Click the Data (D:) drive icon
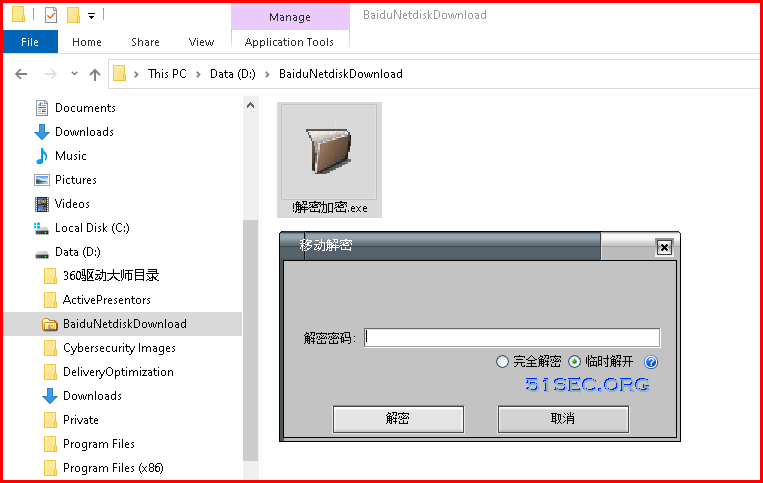Screen dimensions: 763x483 click(x=42, y=254)
